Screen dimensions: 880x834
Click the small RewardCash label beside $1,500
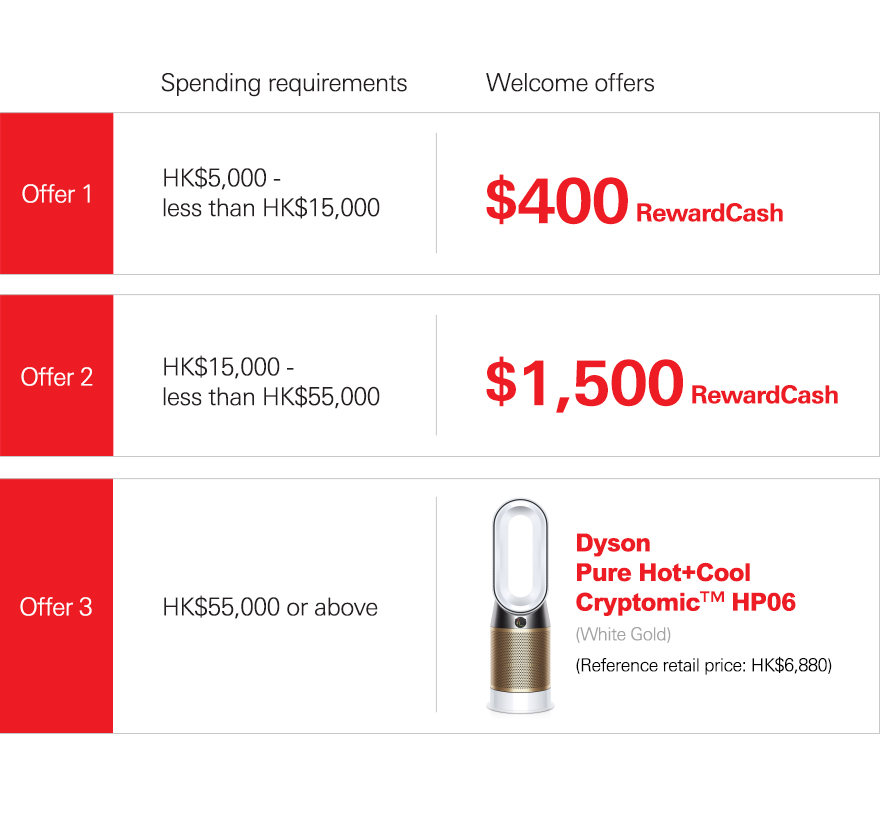764,395
